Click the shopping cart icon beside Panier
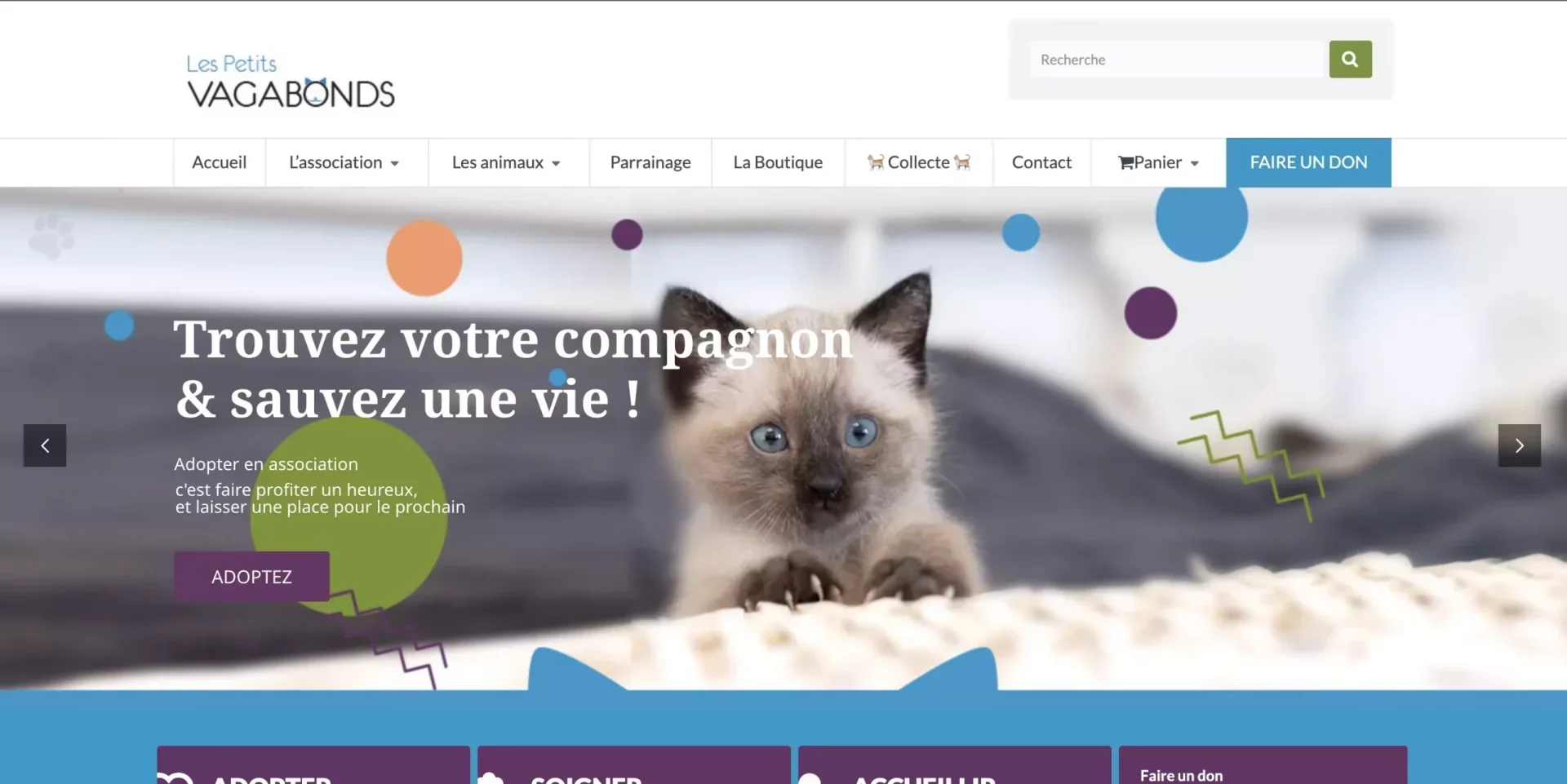 coord(1125,163)
